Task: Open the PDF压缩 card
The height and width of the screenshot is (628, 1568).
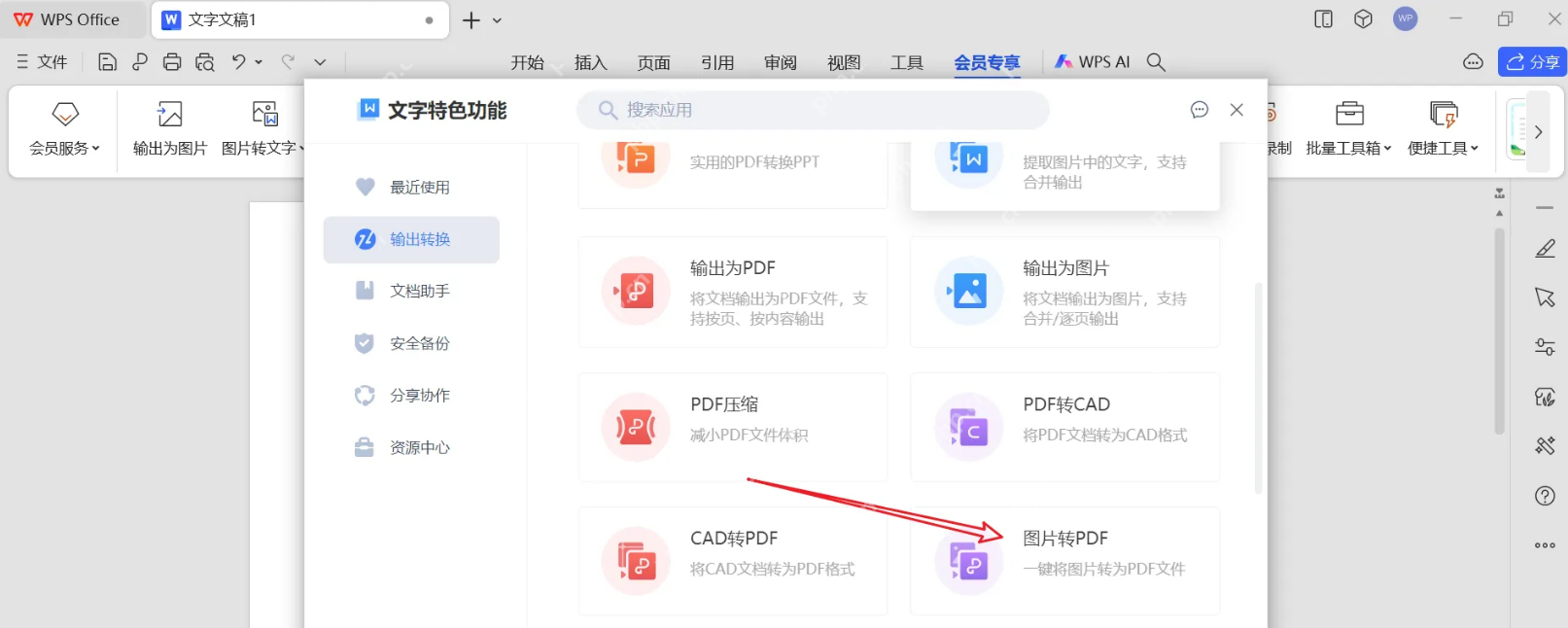Action: pos(733,427)
